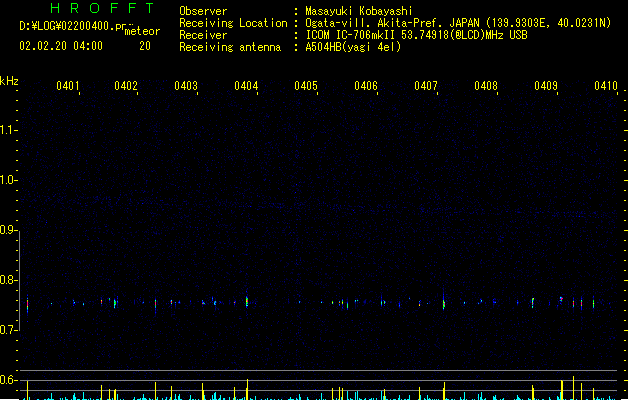The height and width of the screenshot is (400, 629).
Task: Click time marker 0409
Action: point(546,86)
